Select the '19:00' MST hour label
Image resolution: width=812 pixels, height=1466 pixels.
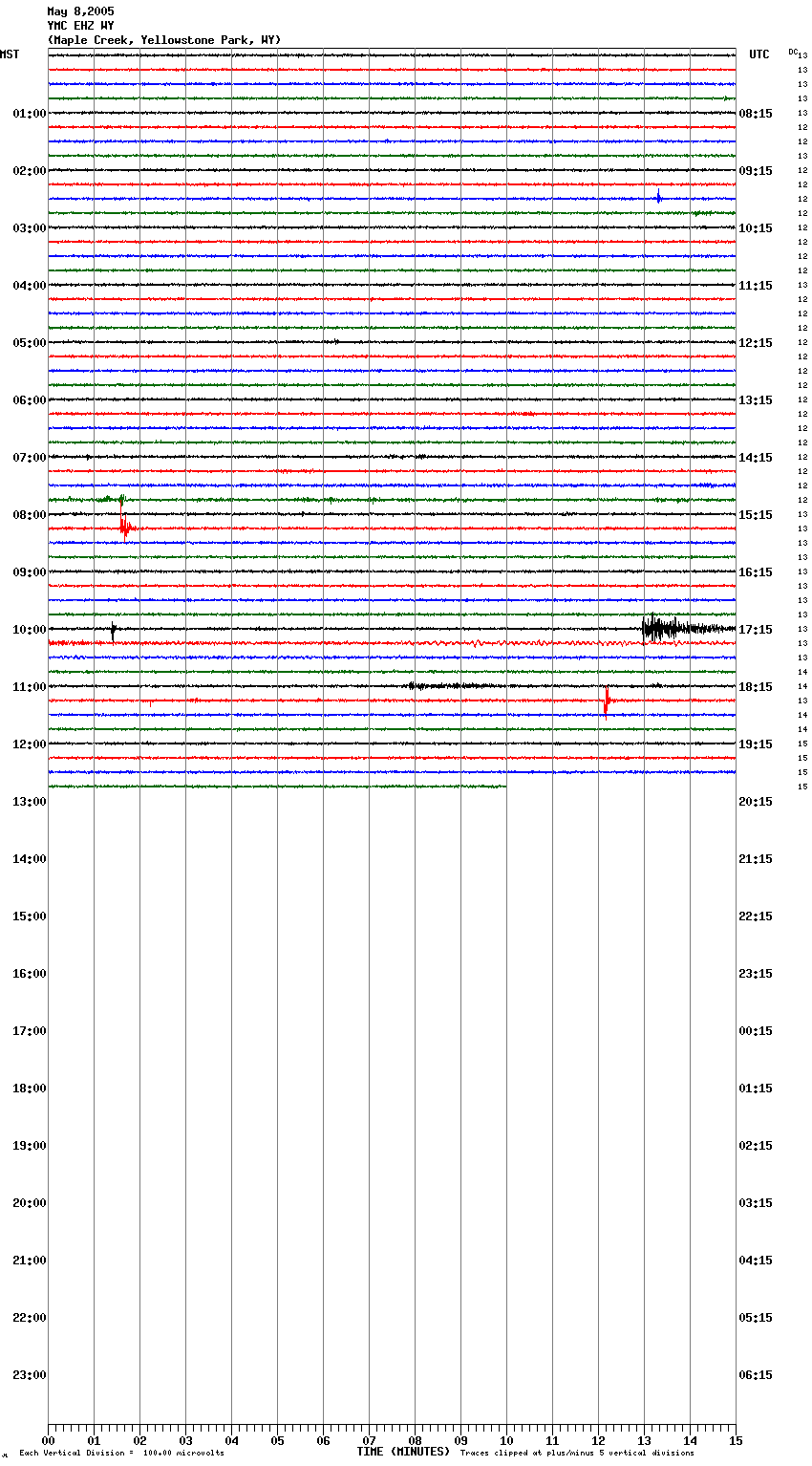tap(30, 1146)
